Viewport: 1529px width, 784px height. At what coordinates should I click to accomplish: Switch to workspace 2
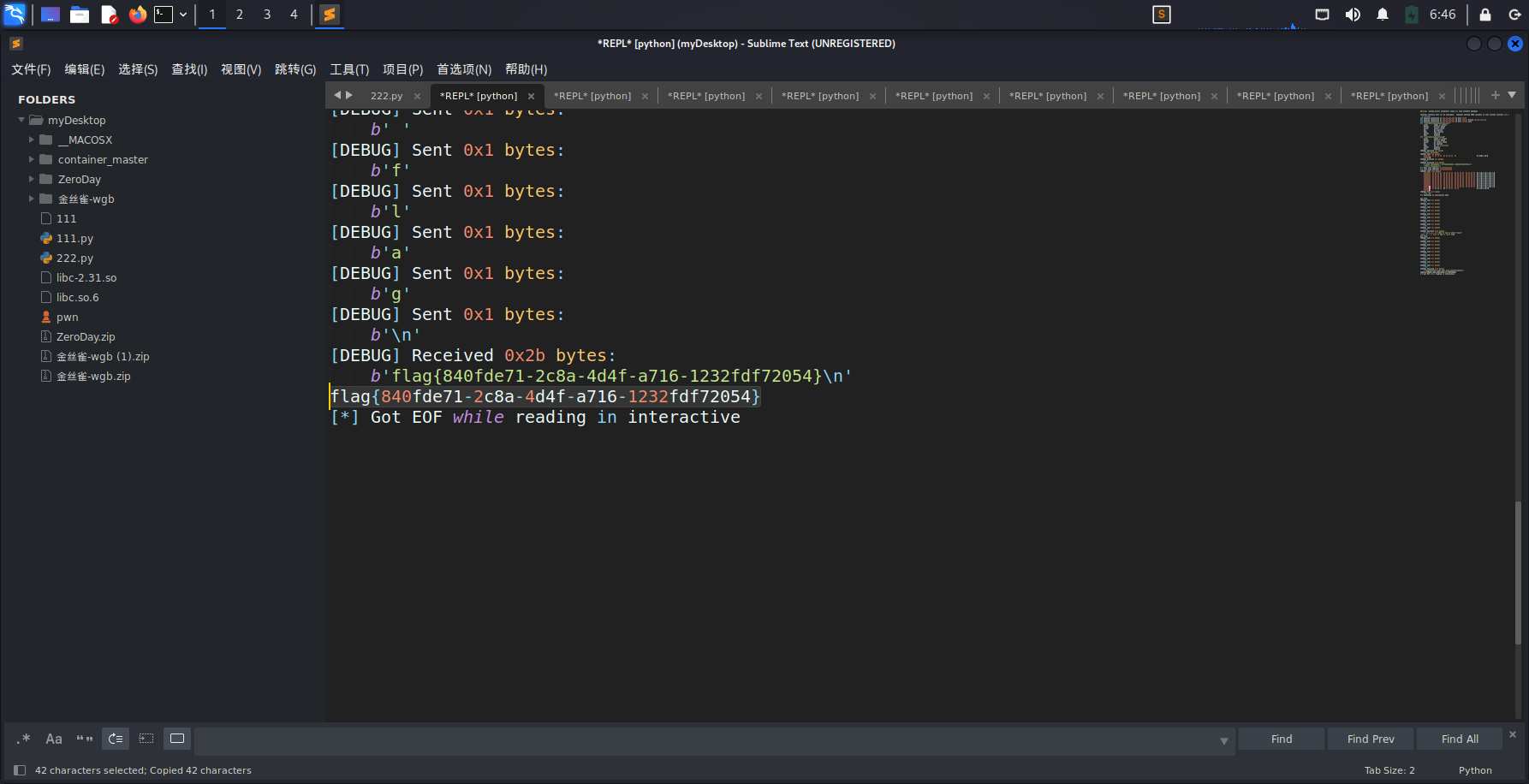(x=240, y=15)
